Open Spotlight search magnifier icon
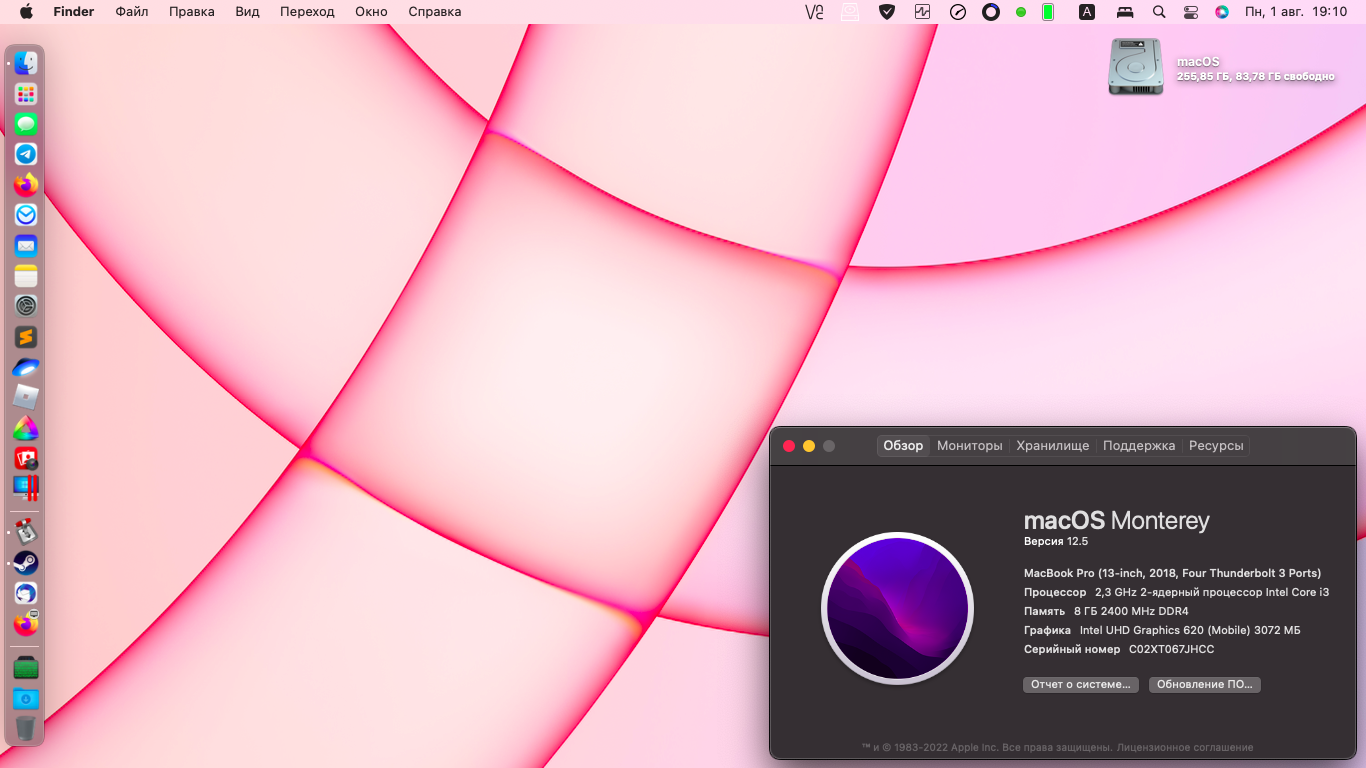Viewport: 1366px width, 768px height. click(1159, 12)
